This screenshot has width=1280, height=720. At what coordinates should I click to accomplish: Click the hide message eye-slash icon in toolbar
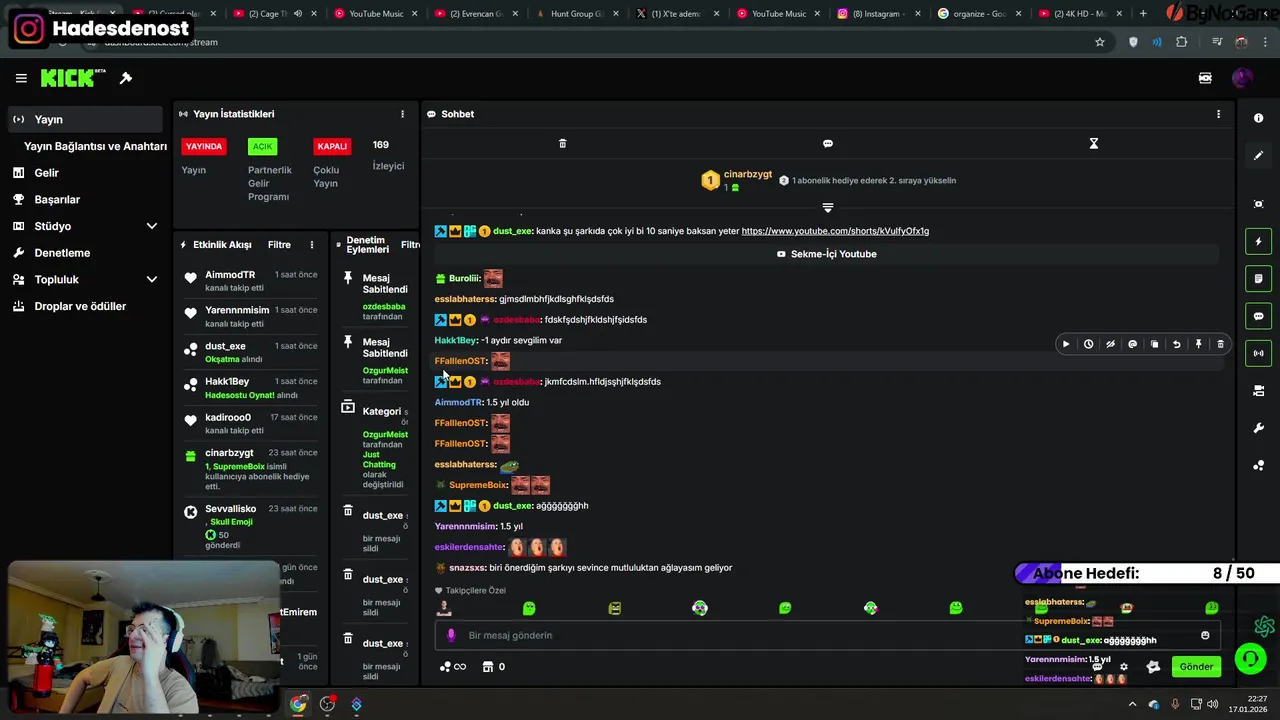[1110, 344]
